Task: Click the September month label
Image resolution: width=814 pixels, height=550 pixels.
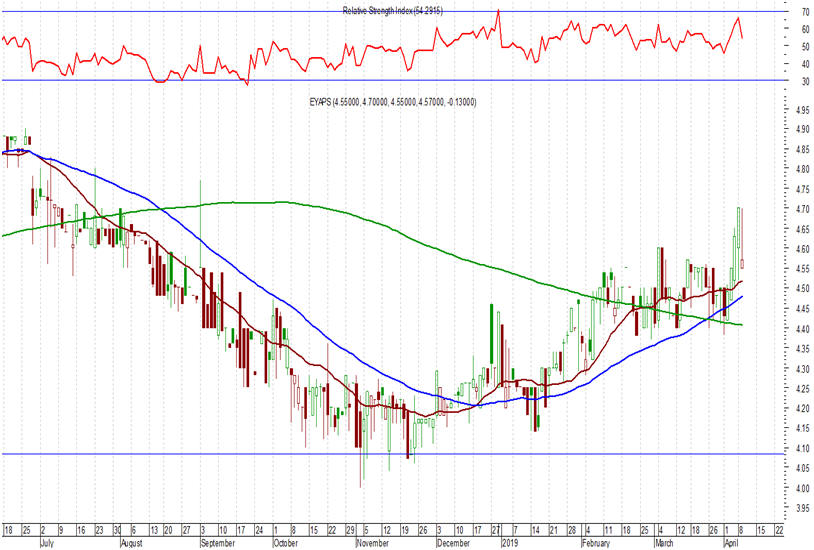Action: pos(218,543)
